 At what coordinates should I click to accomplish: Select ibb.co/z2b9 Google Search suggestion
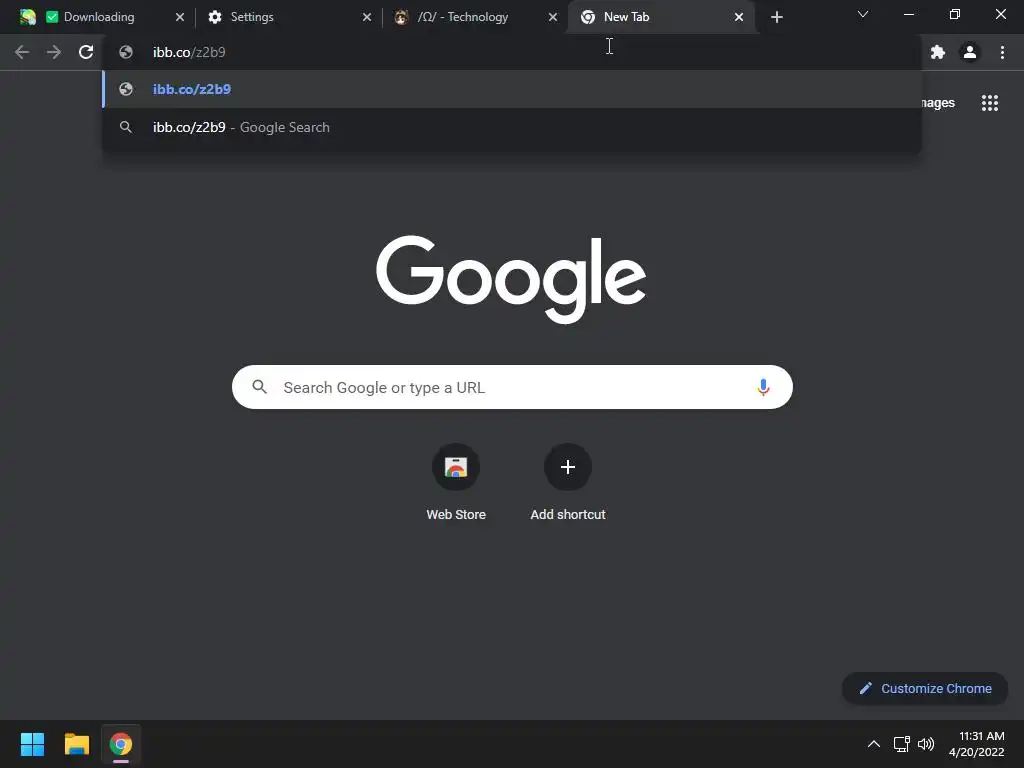[511, 127]
